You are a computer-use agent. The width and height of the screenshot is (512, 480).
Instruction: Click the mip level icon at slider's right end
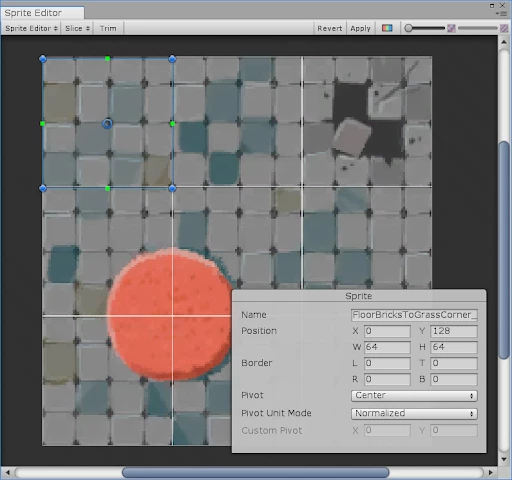[x=504, y=28]
